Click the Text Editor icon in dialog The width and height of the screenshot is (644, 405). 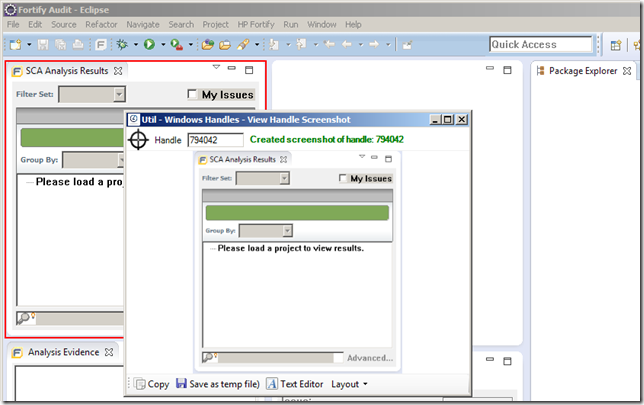click(272, 383)
